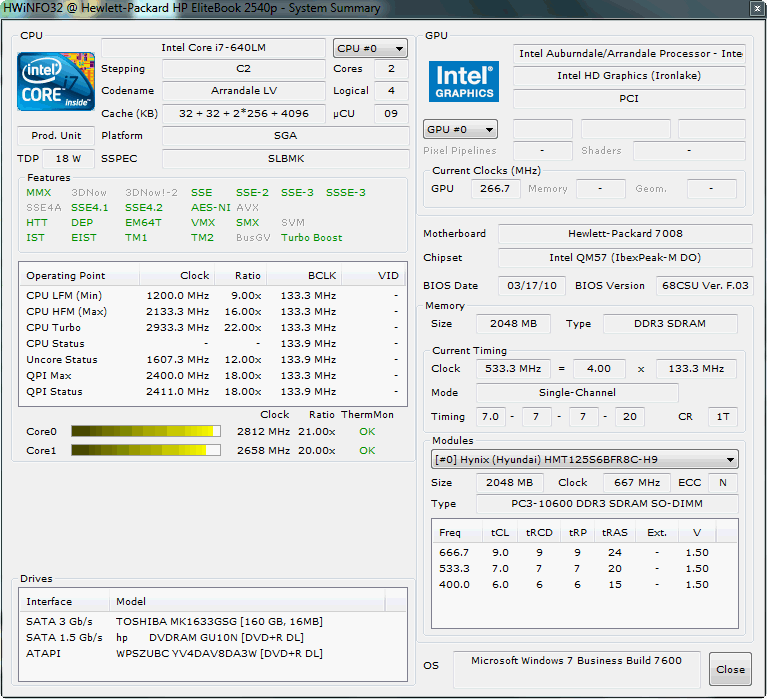Click the PC3-10600 DDR3 SDRAM SO-DIMM field
Image resolution: width=767 pixels, height=699 pixels.
(607, 504)
